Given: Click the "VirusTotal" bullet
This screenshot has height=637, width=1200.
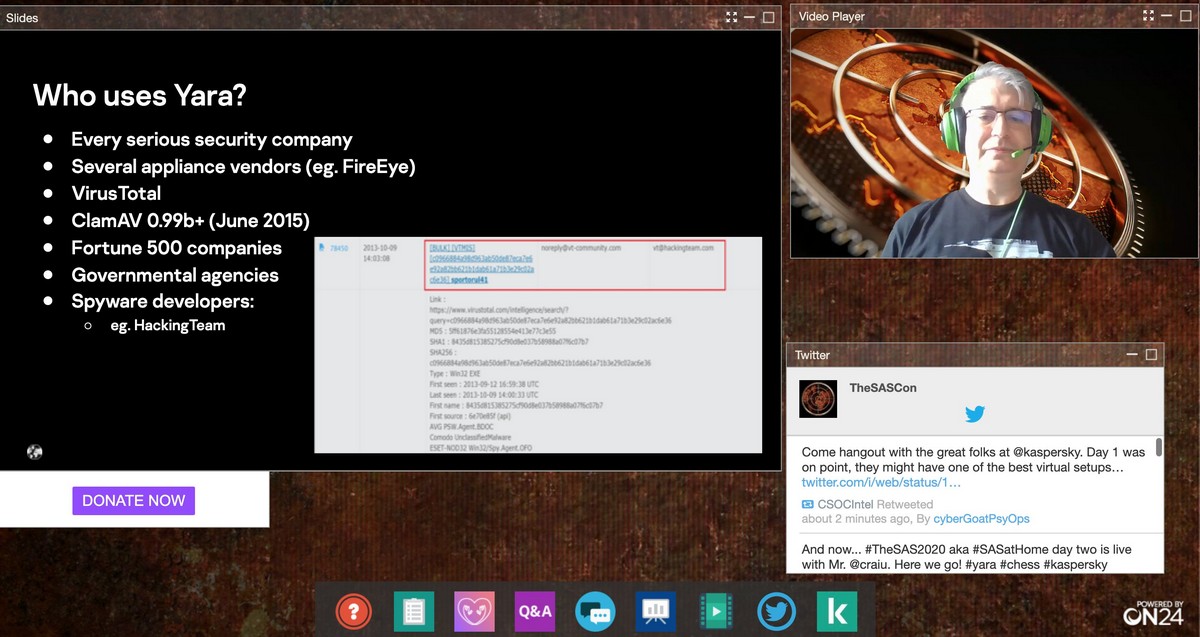Looking at the screenshot, I should (116, 193).
